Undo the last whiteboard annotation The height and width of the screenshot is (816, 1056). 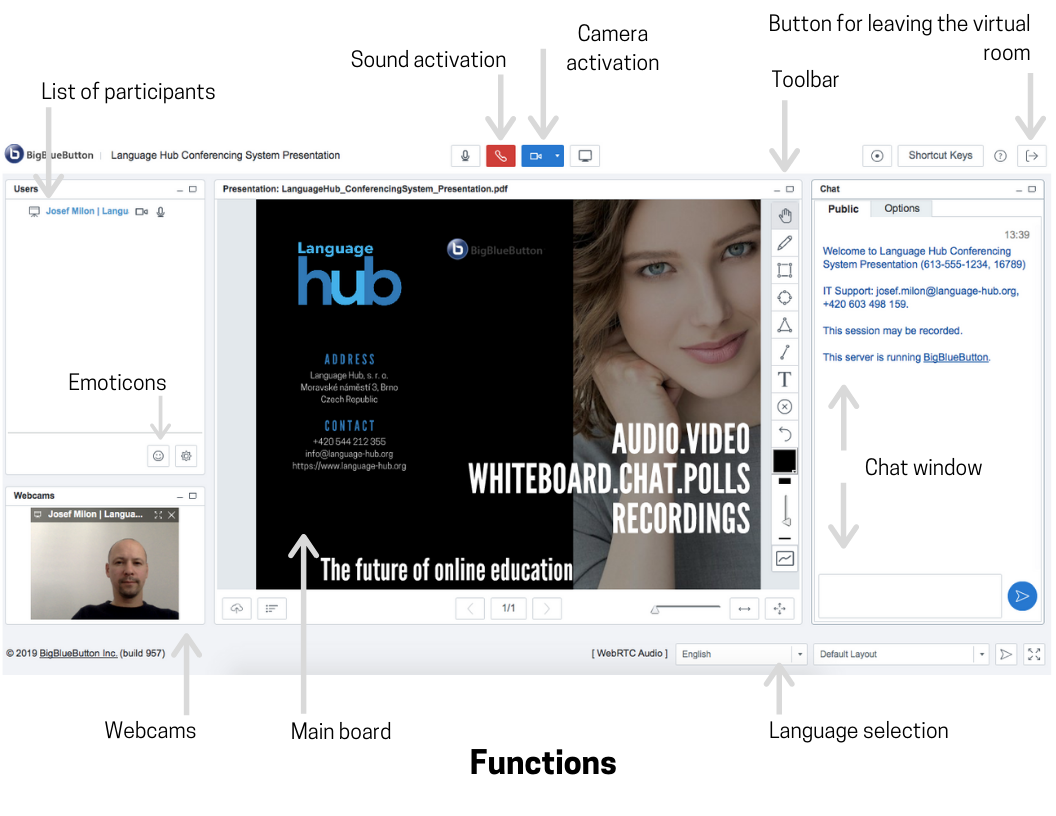pos(785,433)
